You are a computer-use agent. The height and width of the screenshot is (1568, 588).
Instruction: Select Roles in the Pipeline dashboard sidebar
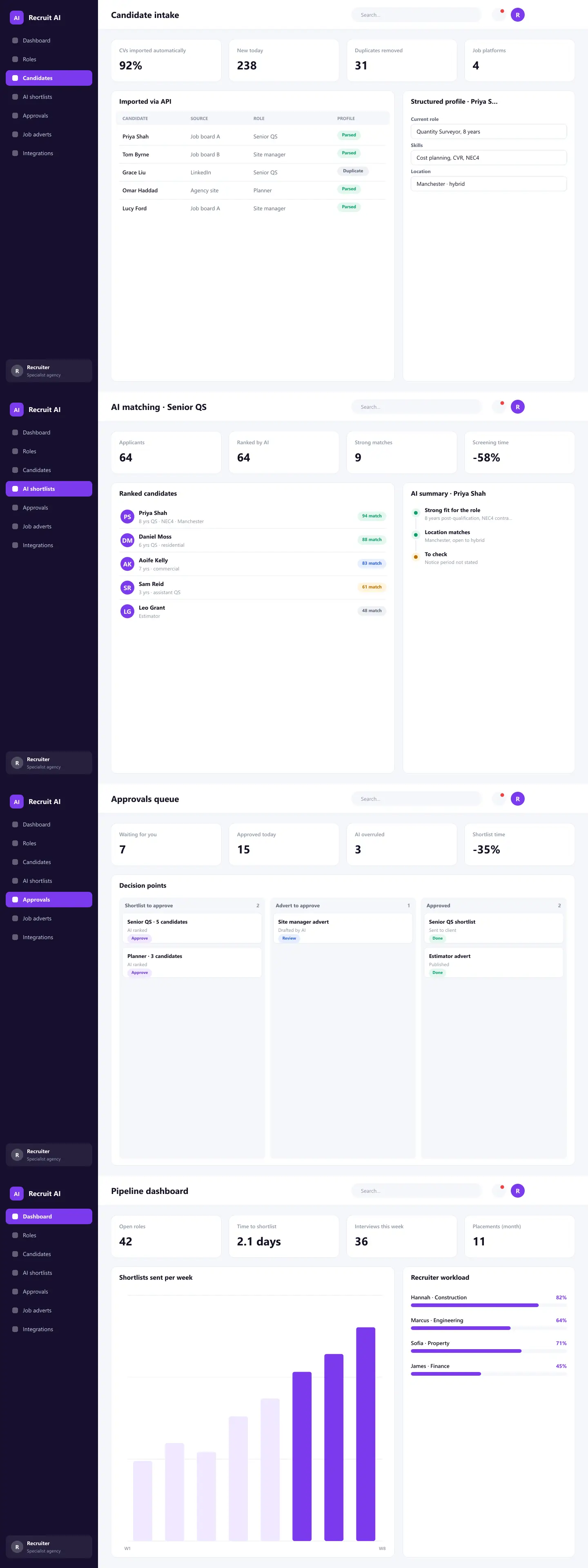tap(49, 1235)
